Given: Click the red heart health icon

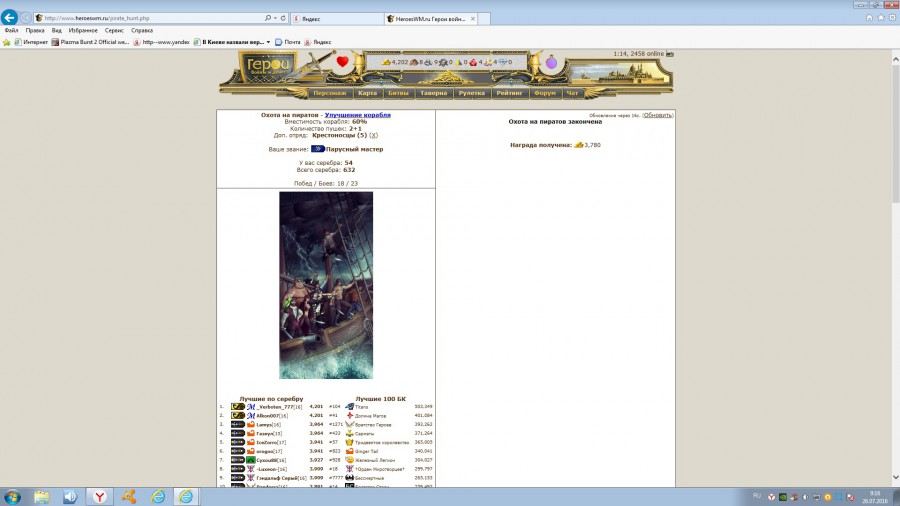Looking at the screenshot, I should coord(343,61).
